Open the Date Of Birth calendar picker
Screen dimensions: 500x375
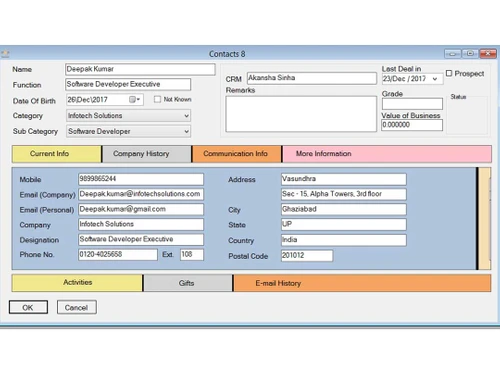coord(134,99)
